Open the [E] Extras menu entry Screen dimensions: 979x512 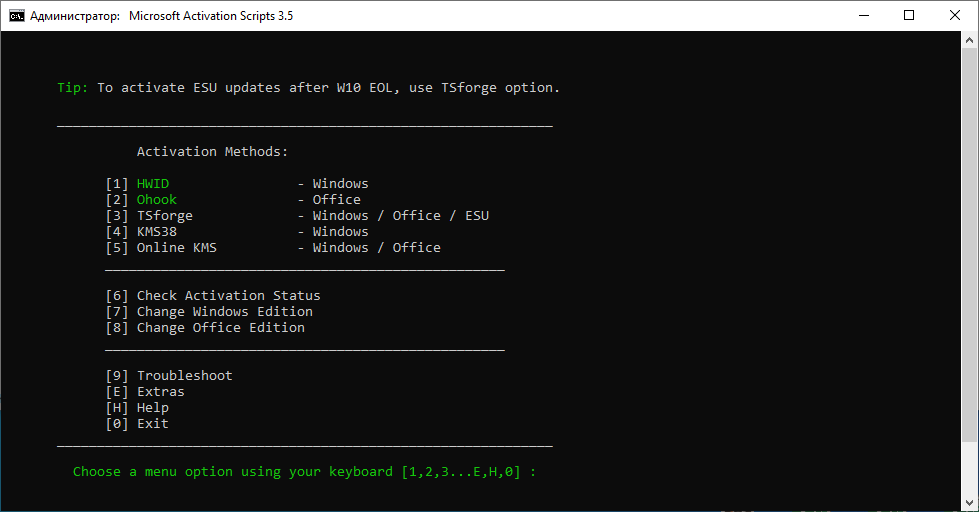click(x=160, y=392)
